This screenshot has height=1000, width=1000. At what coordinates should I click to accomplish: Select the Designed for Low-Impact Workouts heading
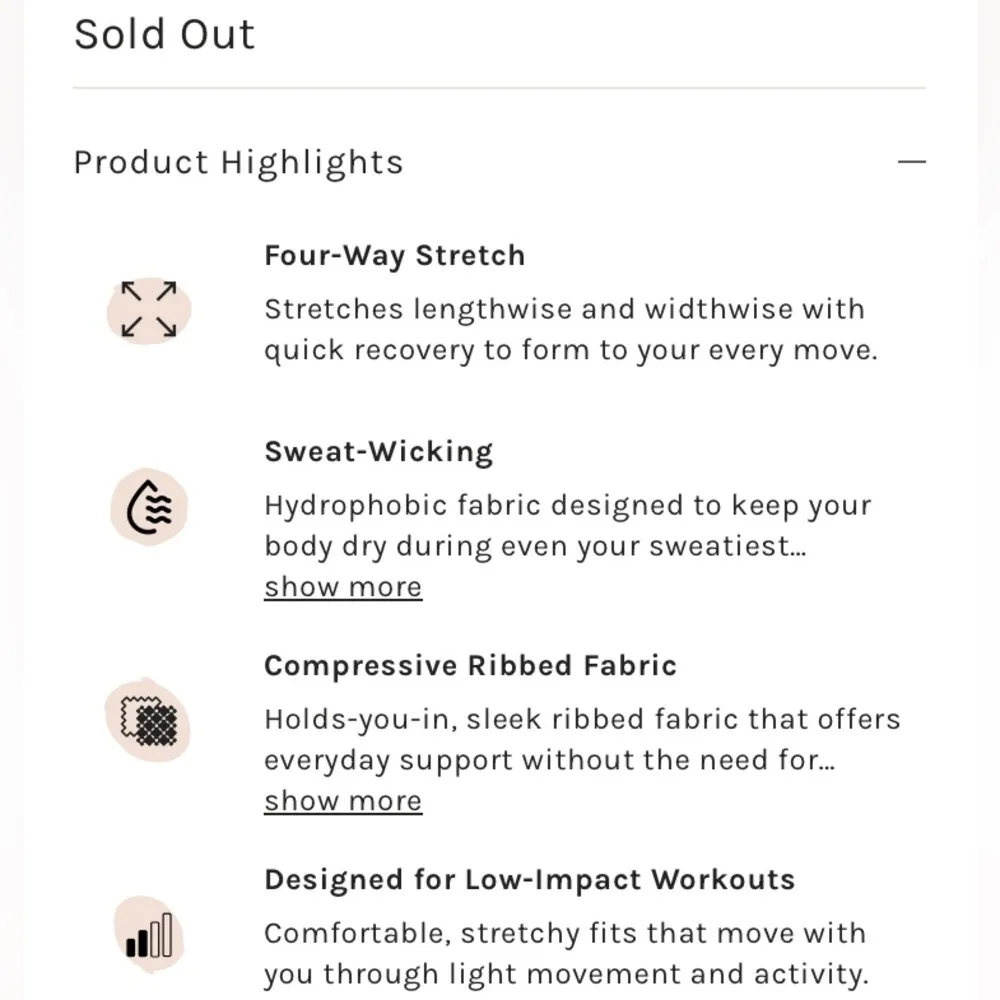pyautogui.click(x=529, y=880)
